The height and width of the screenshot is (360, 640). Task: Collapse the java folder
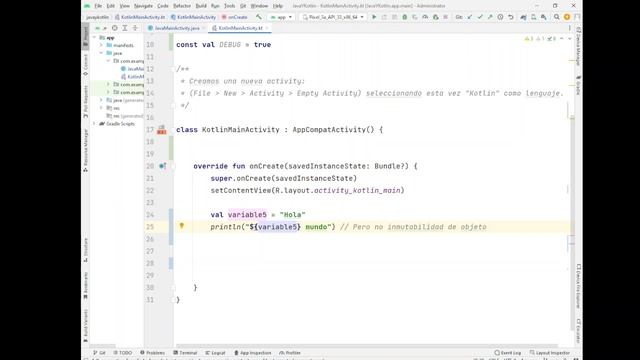[101, 53]
